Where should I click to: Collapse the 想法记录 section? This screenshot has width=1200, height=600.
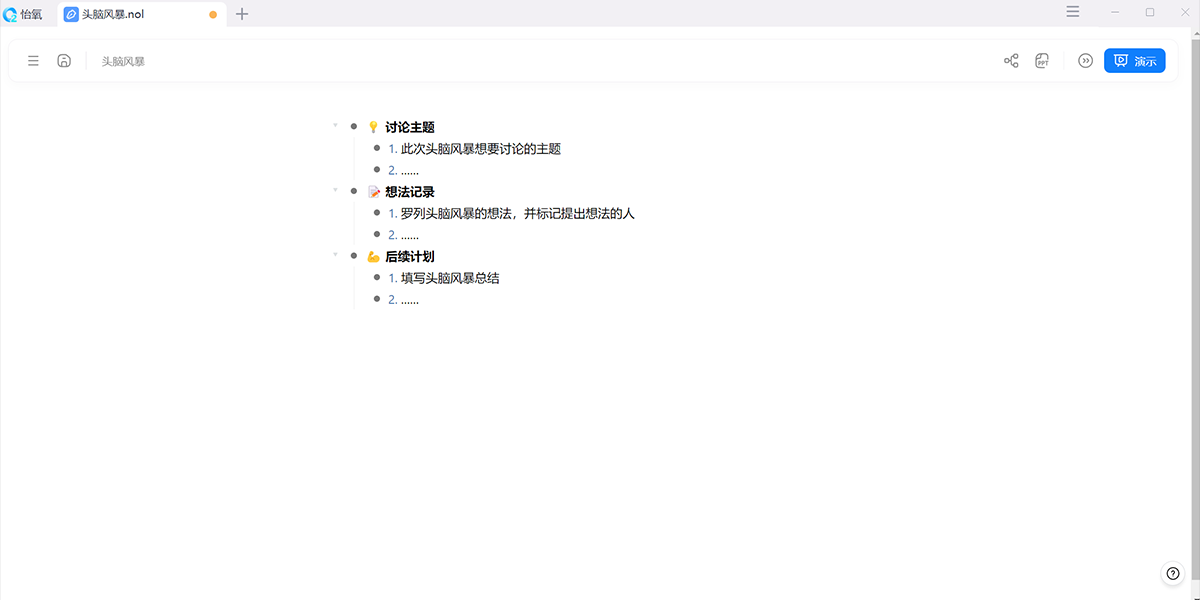tap(335, 190)
